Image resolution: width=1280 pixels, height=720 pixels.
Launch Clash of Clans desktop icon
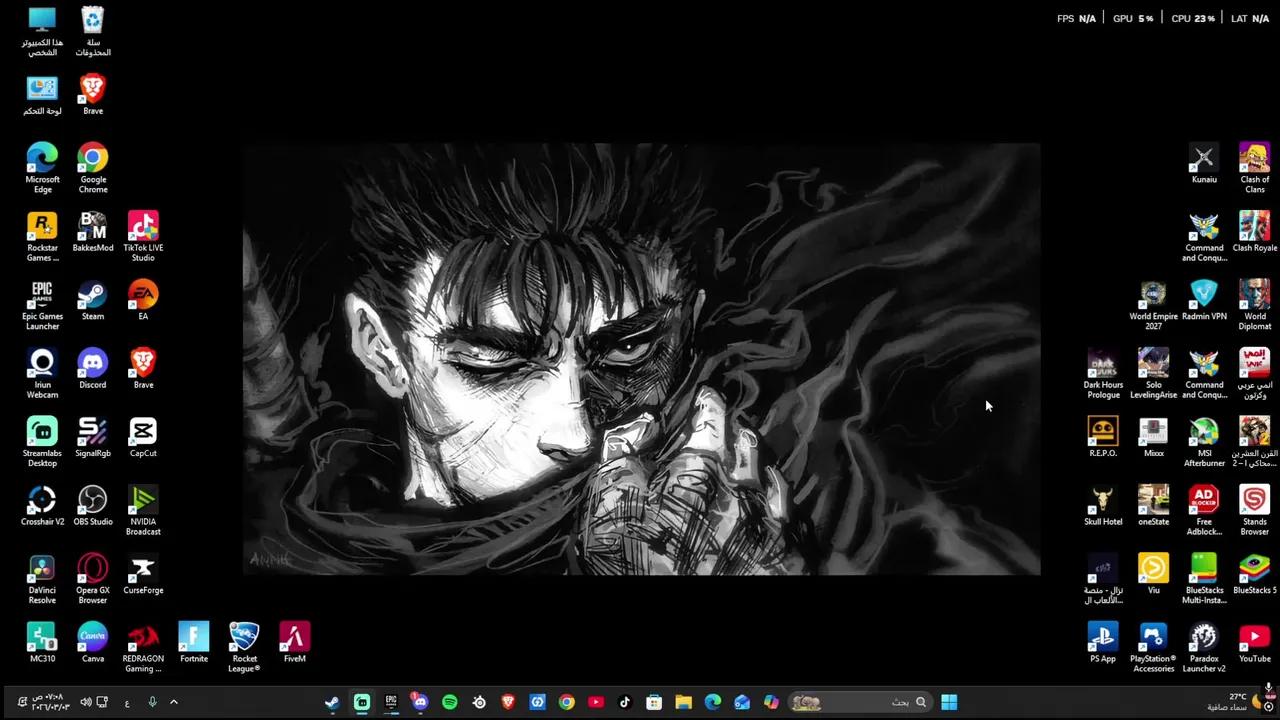click(x=1254, y=168)
